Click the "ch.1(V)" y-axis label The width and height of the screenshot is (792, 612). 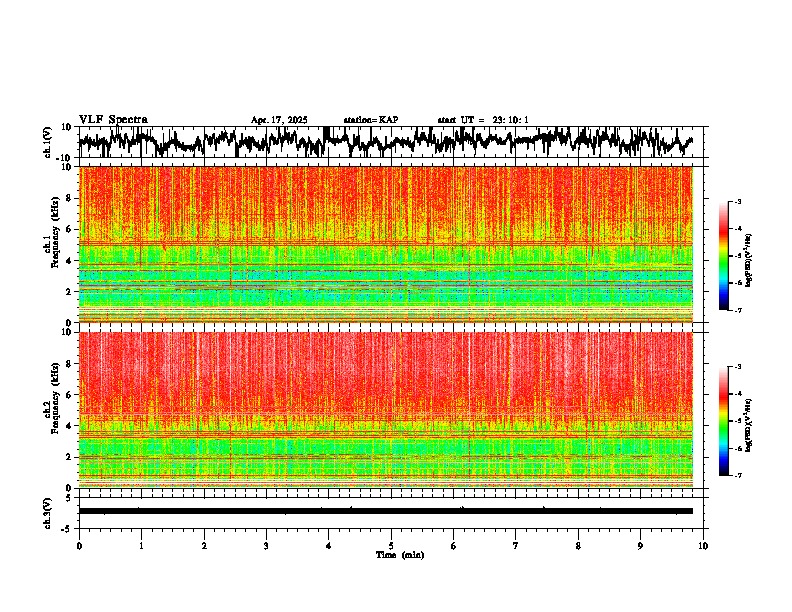point(48,142)
